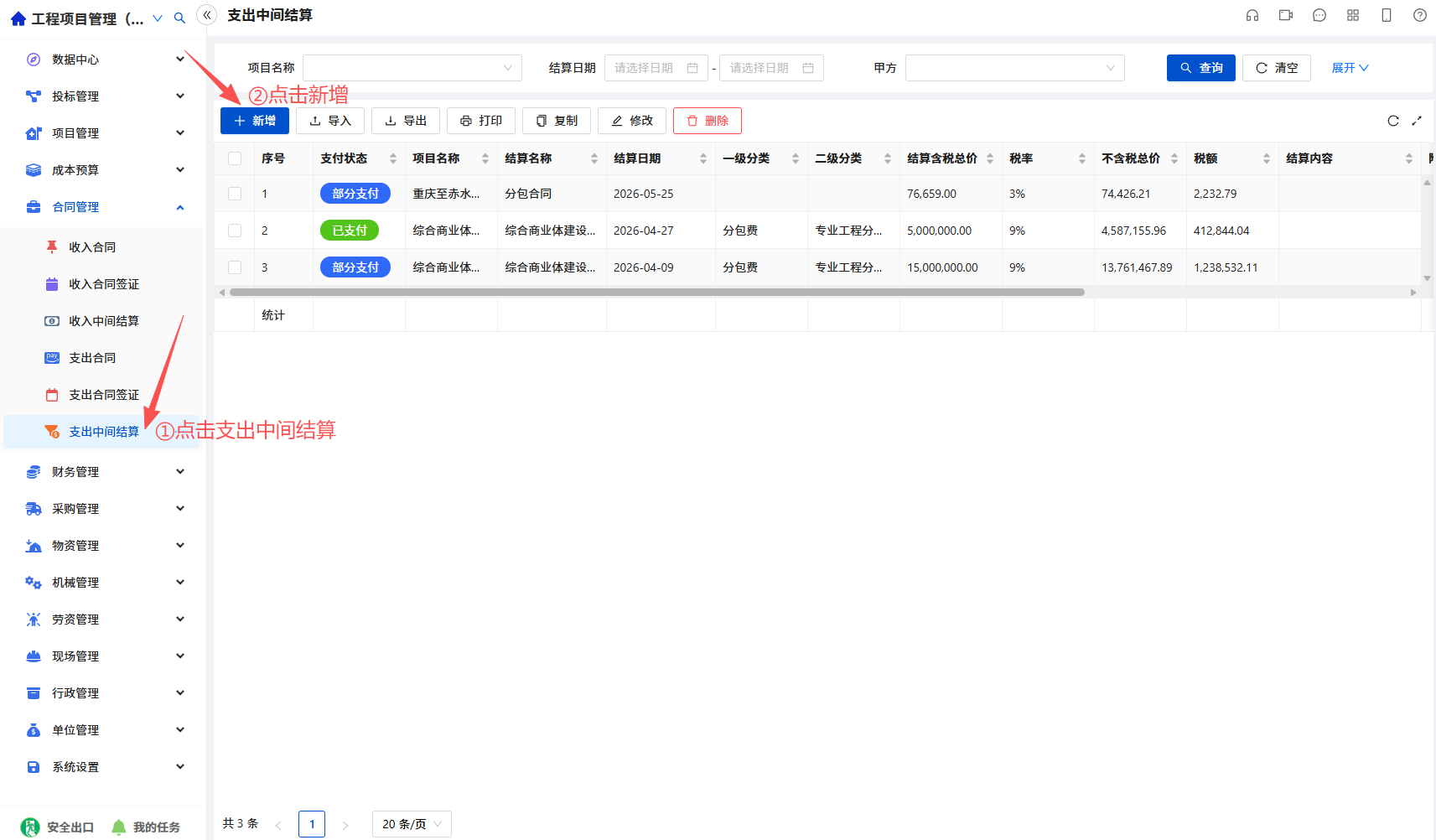Open the help question mark icon
This screenshot has width=1436, height=840.
[x=1420, y=15]
